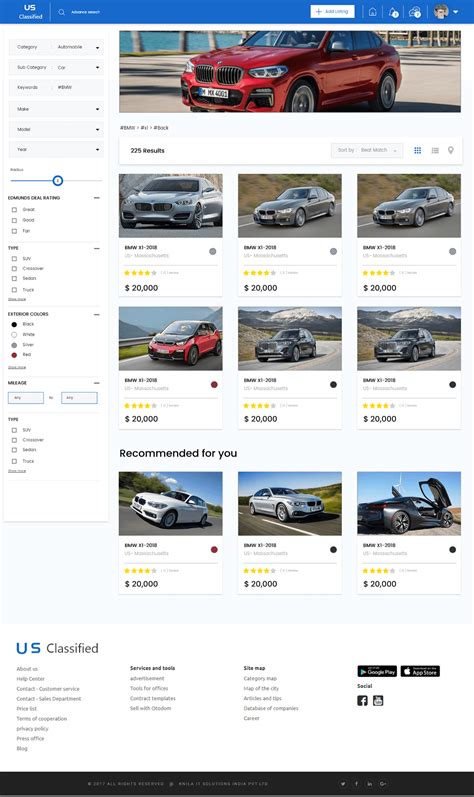474x797 pixels.
Task: Click the #x1 breadcrumb
Action: pyautogui.click(x=144, y=128)
